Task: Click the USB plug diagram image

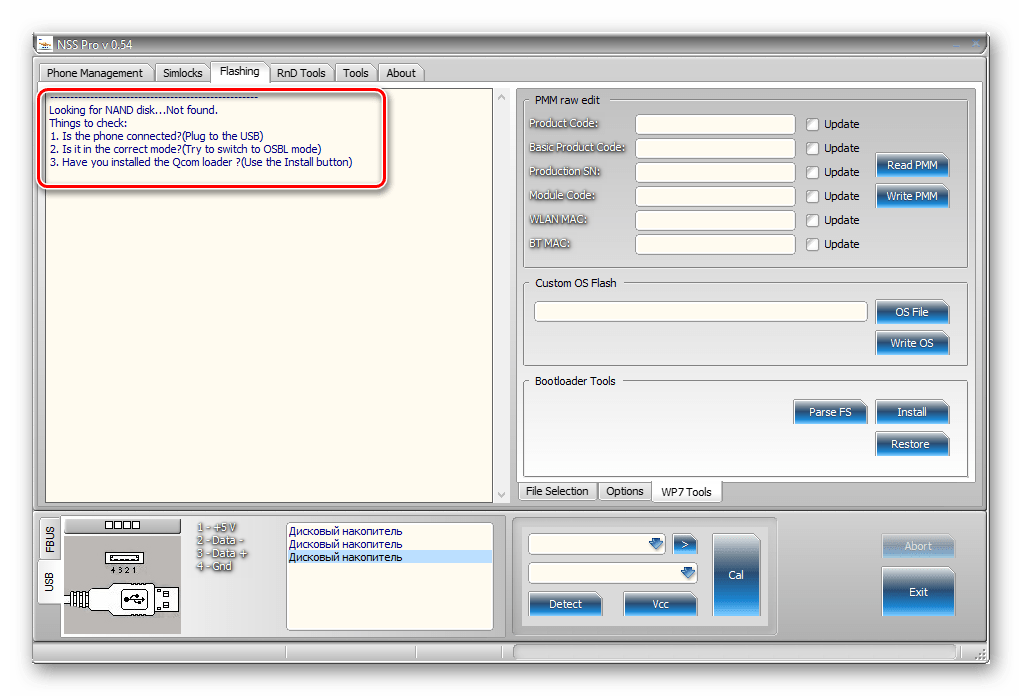Action: (x=123, y=584)
